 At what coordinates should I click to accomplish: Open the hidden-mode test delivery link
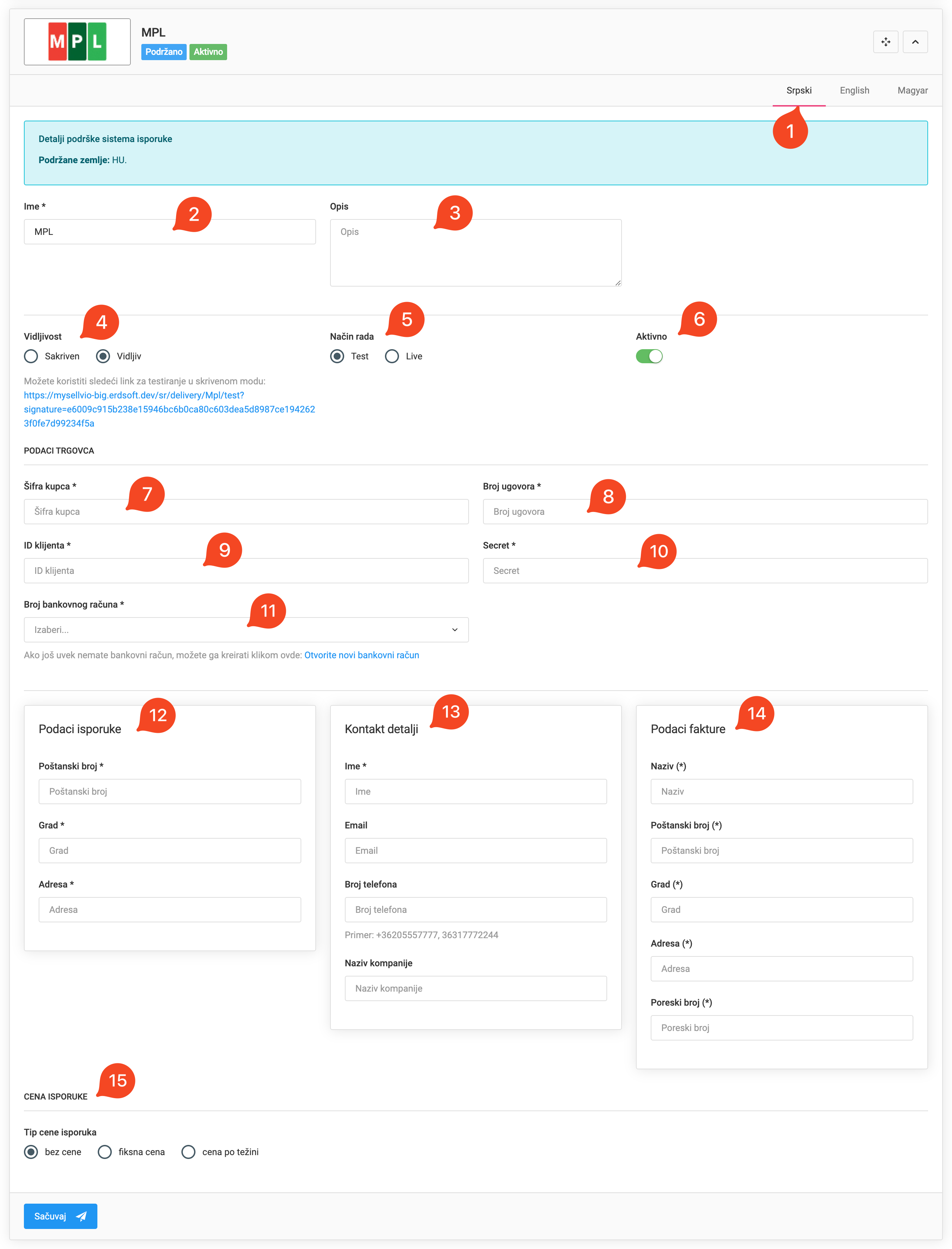[169, 409]
